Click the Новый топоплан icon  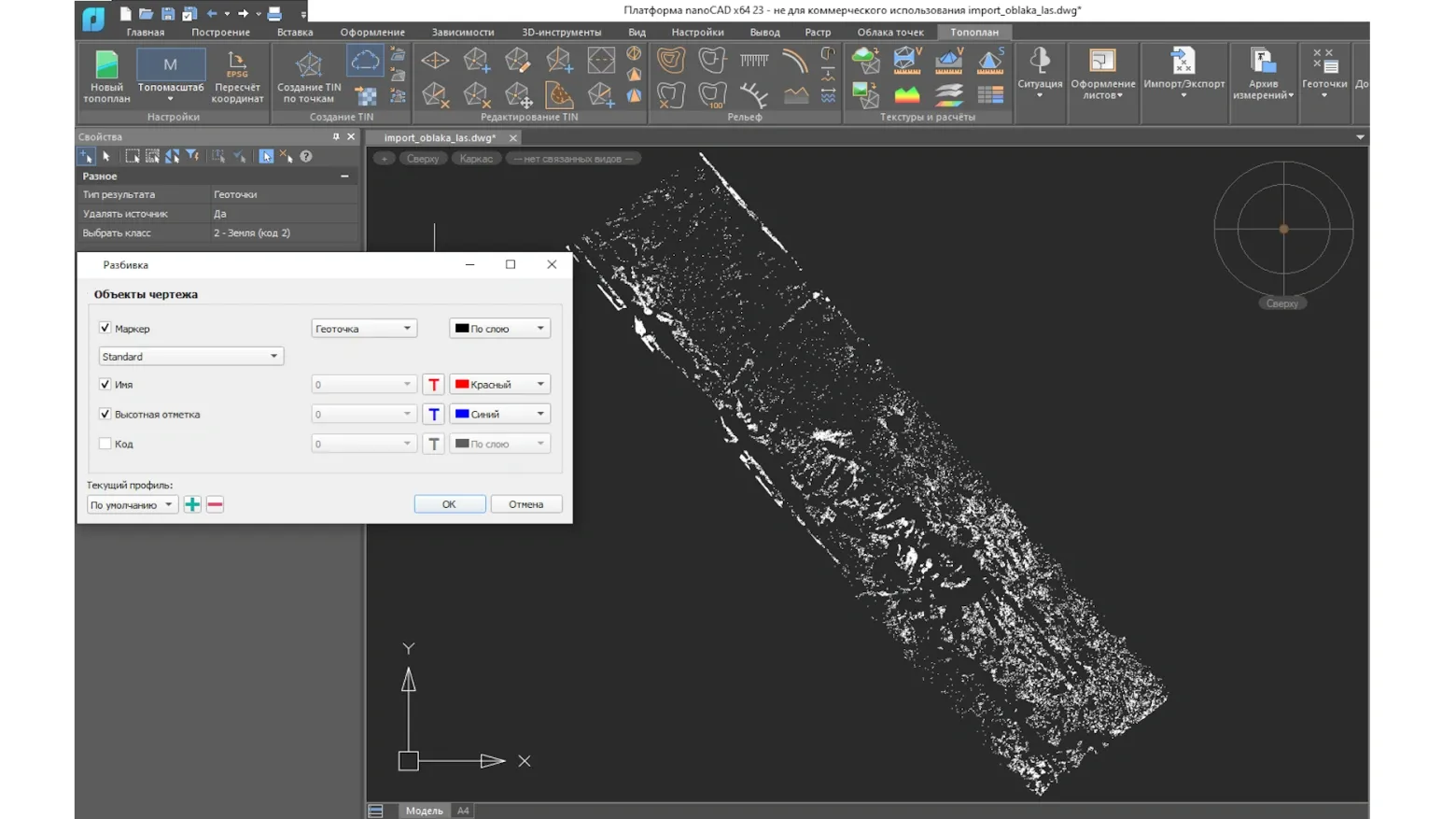[x=106, y=66]
